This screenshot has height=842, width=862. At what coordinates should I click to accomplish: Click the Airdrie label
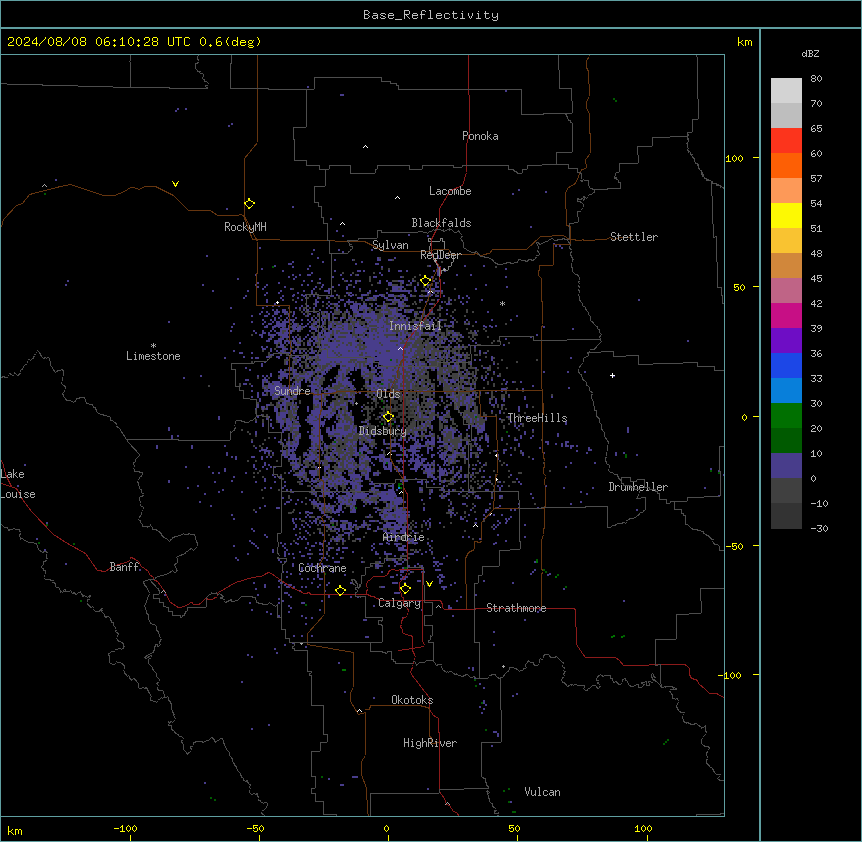[404, 537]
